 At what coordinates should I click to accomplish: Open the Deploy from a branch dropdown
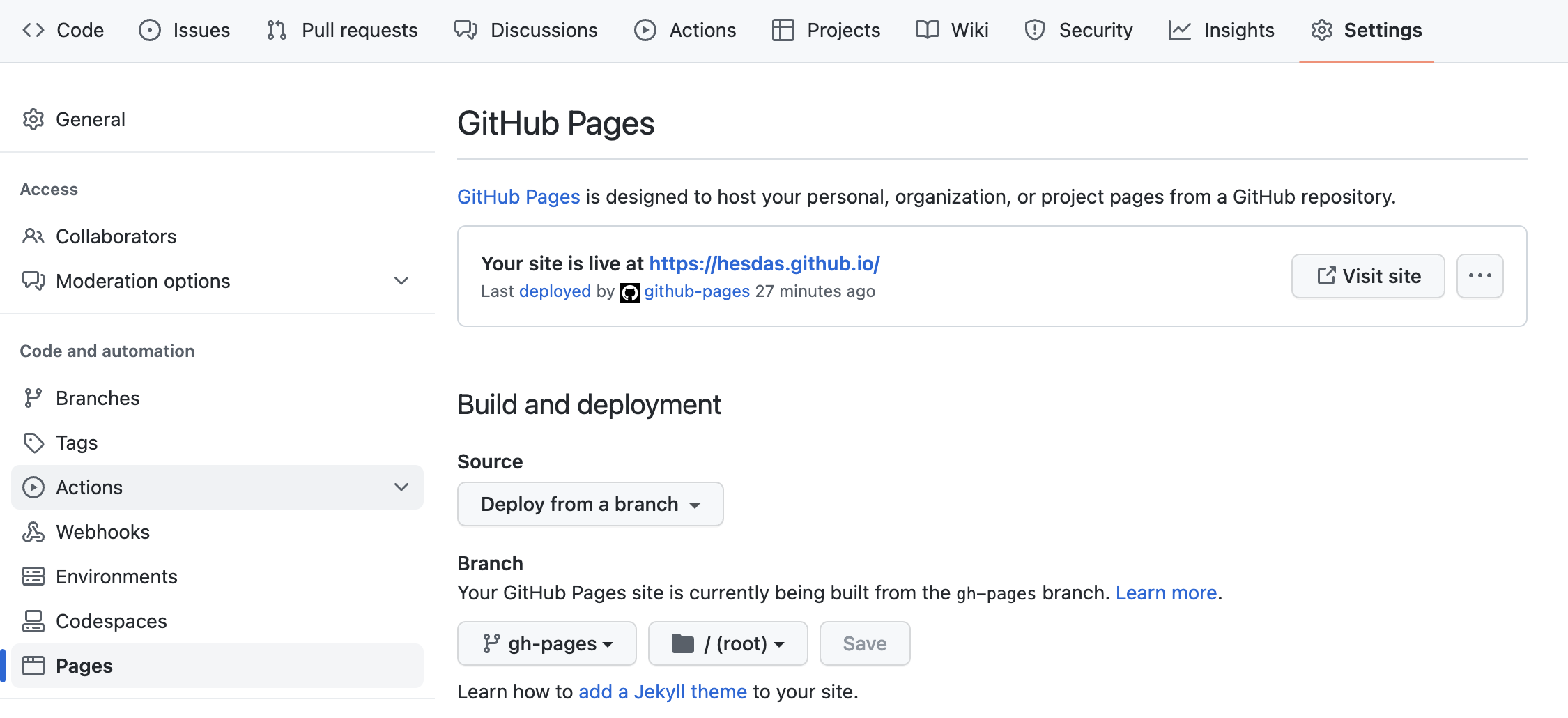pos(590,504)
